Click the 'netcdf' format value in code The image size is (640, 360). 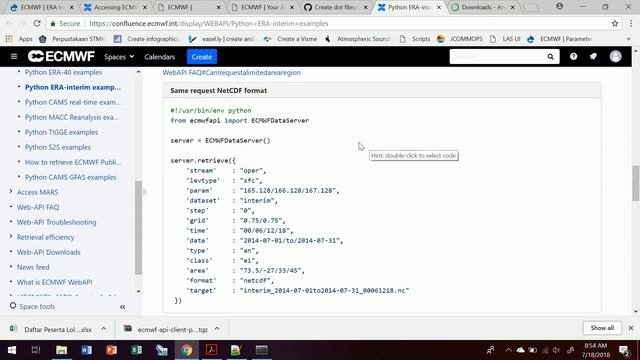pos(257,280)
